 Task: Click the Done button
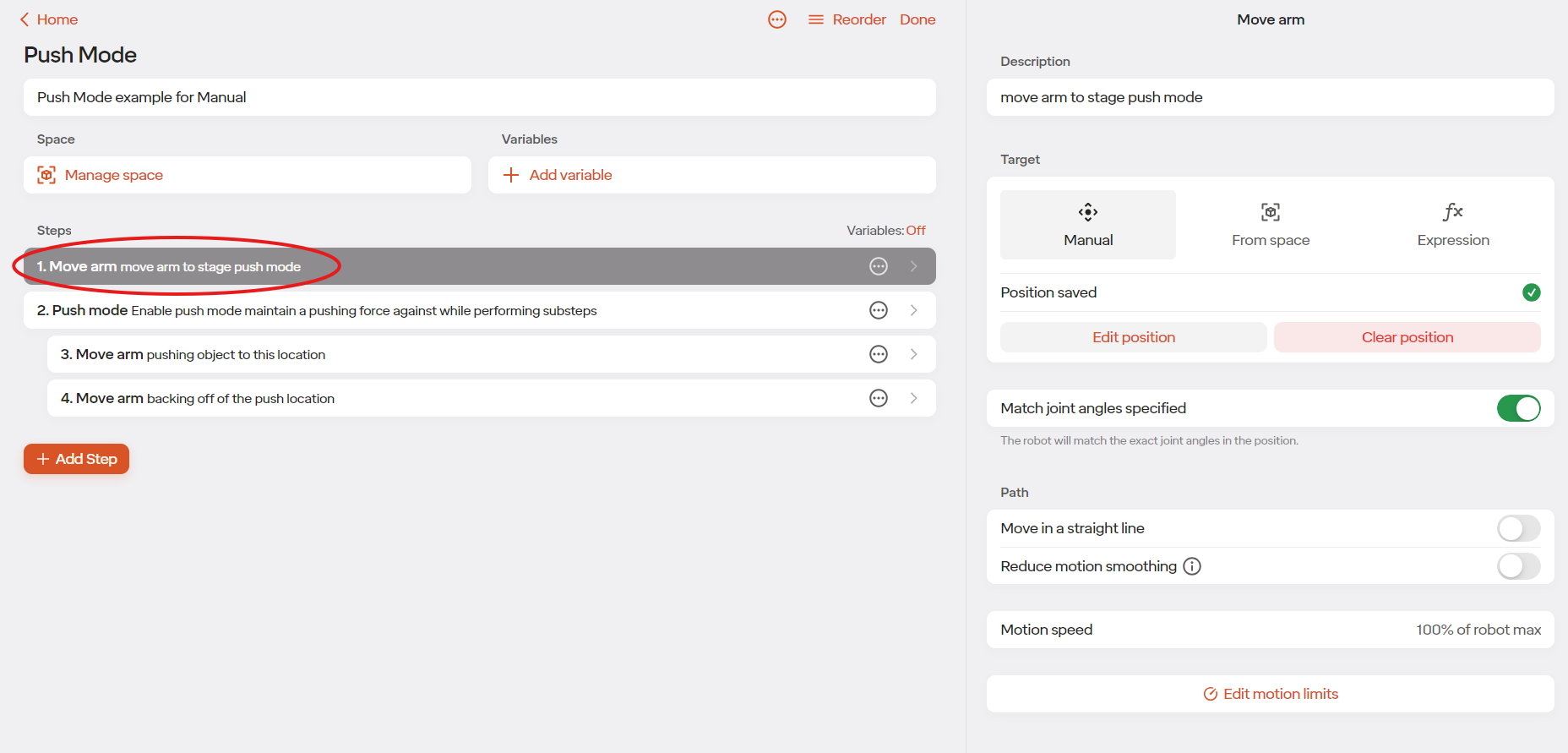tap(917, 19)
